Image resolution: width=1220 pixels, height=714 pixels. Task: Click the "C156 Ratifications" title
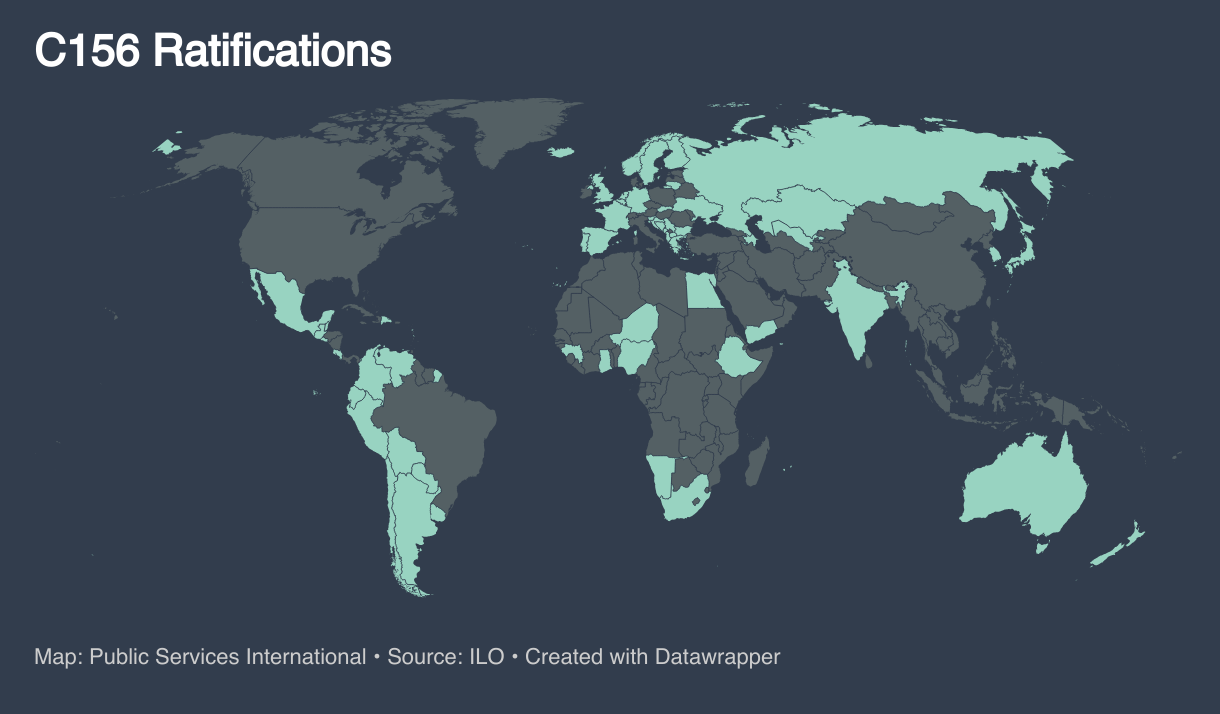(213, 51)
